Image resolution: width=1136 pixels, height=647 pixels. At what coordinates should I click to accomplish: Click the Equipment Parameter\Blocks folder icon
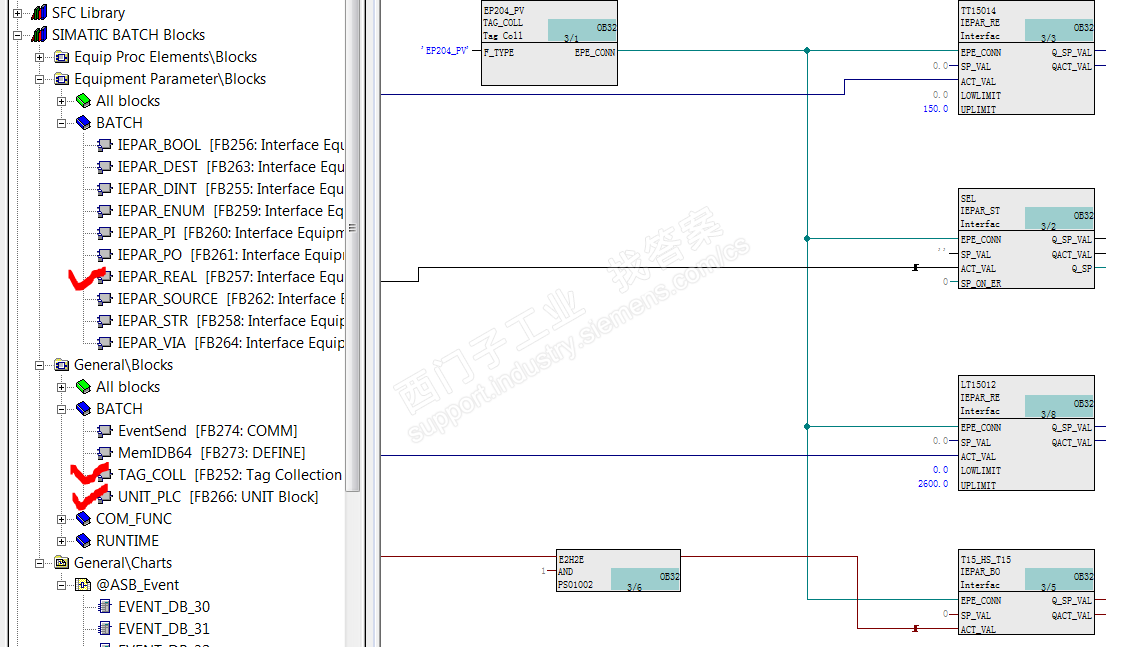pos(62,79)
